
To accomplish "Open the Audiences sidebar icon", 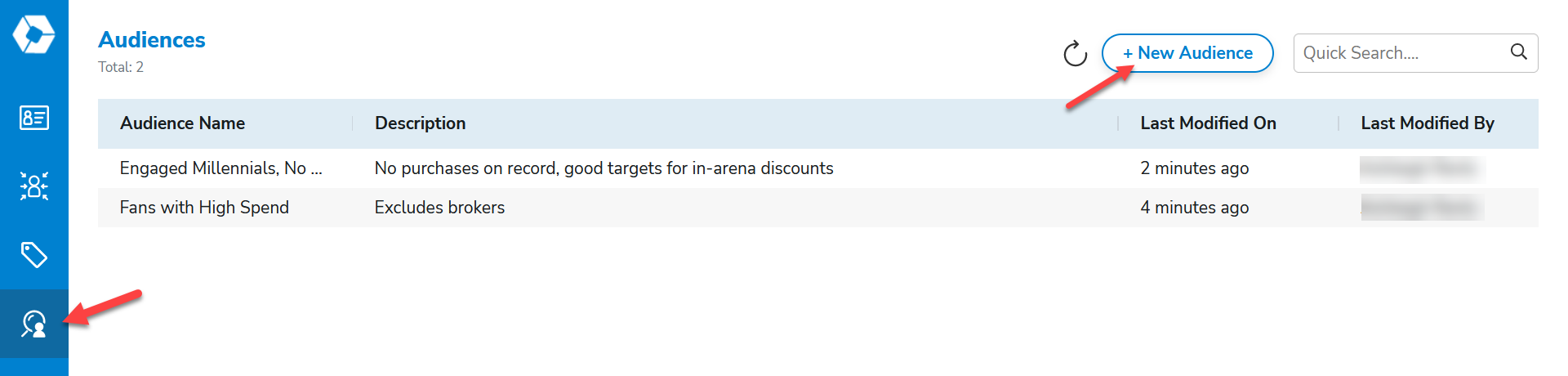I will pyautogui.click(x=33, y=324).
